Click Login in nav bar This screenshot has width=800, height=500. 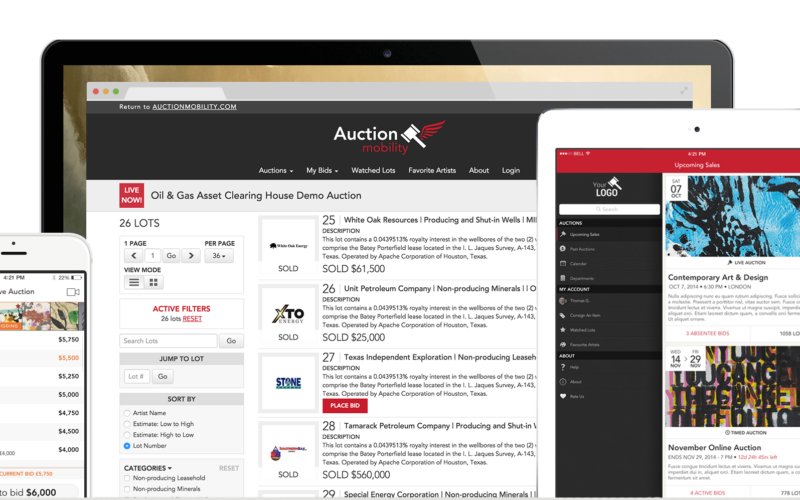(511, 170)
